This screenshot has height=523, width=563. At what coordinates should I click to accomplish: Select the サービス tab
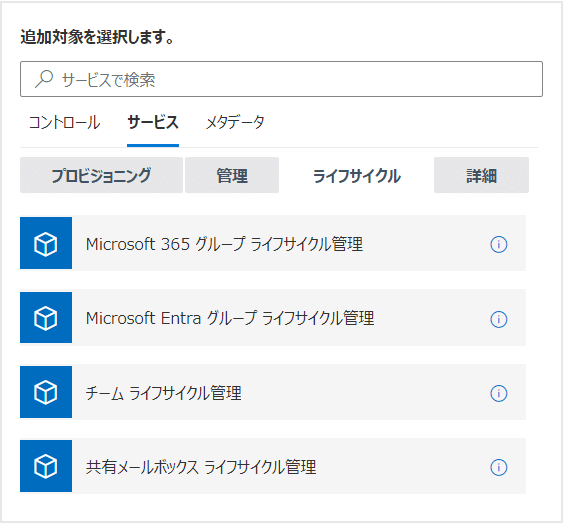[153, 123]
